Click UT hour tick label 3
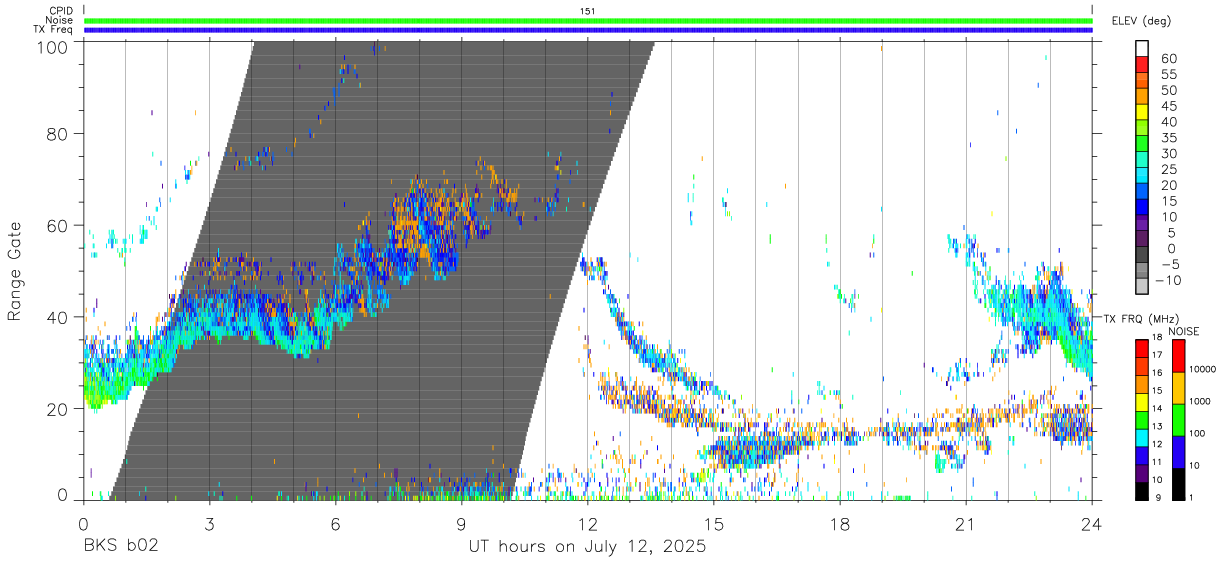The width and height of the screenshot is (1228, 567). [x=209, y=524]
